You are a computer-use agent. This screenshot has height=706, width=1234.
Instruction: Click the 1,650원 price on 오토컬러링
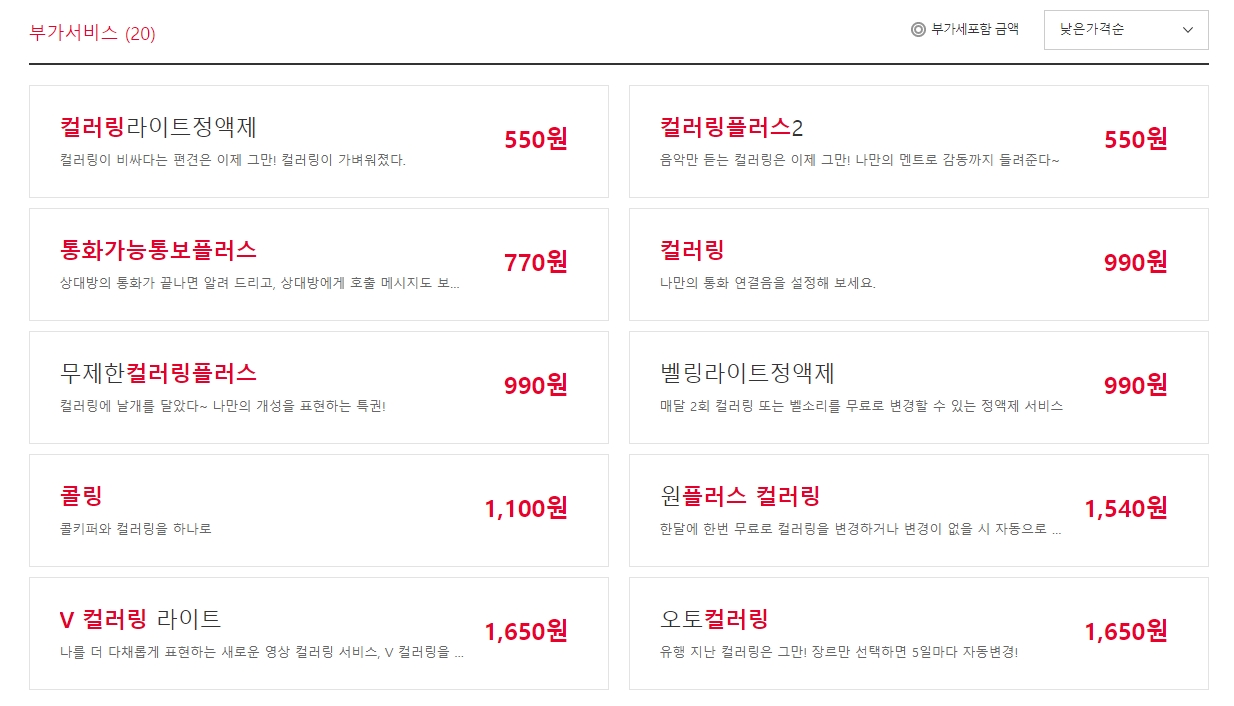(x=1127, y=631)
